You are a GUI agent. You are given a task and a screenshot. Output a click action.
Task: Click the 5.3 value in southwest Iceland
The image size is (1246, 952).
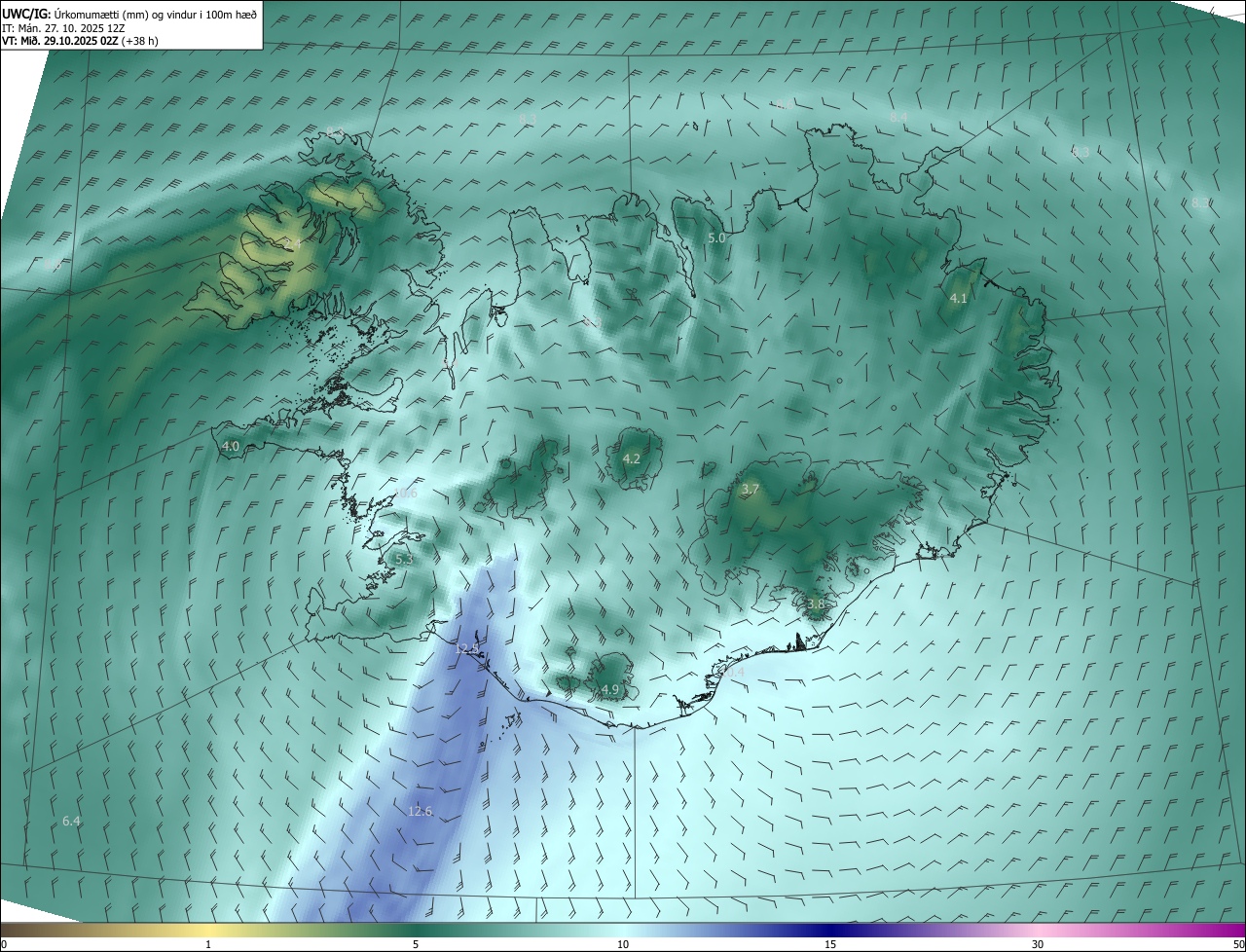point(405,560)
